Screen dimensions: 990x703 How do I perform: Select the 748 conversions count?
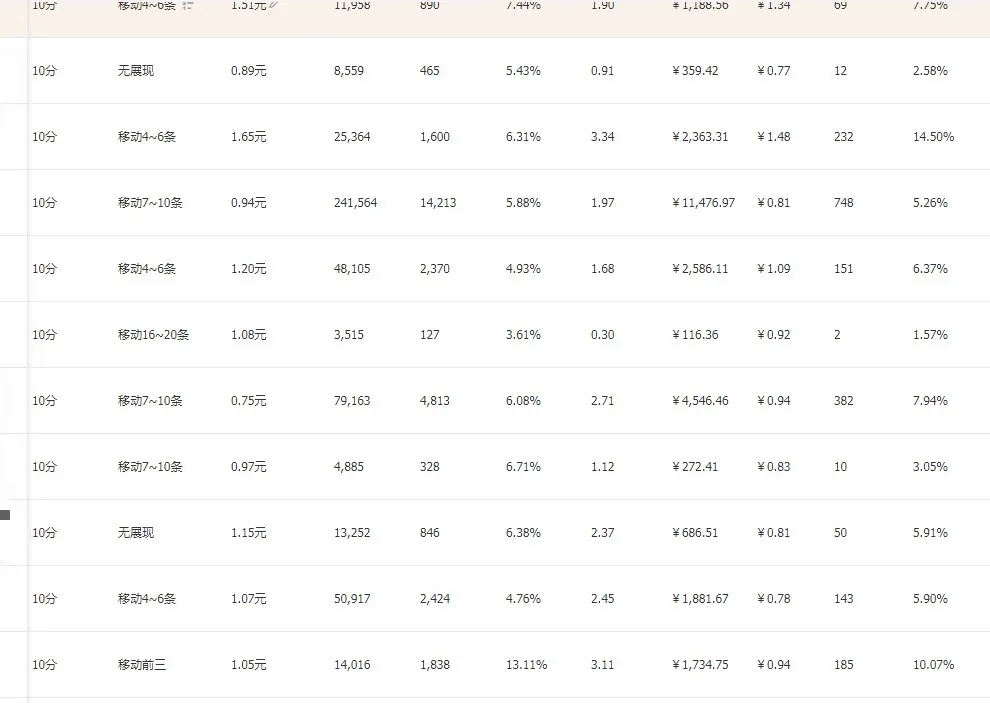[x=843, y=203]
